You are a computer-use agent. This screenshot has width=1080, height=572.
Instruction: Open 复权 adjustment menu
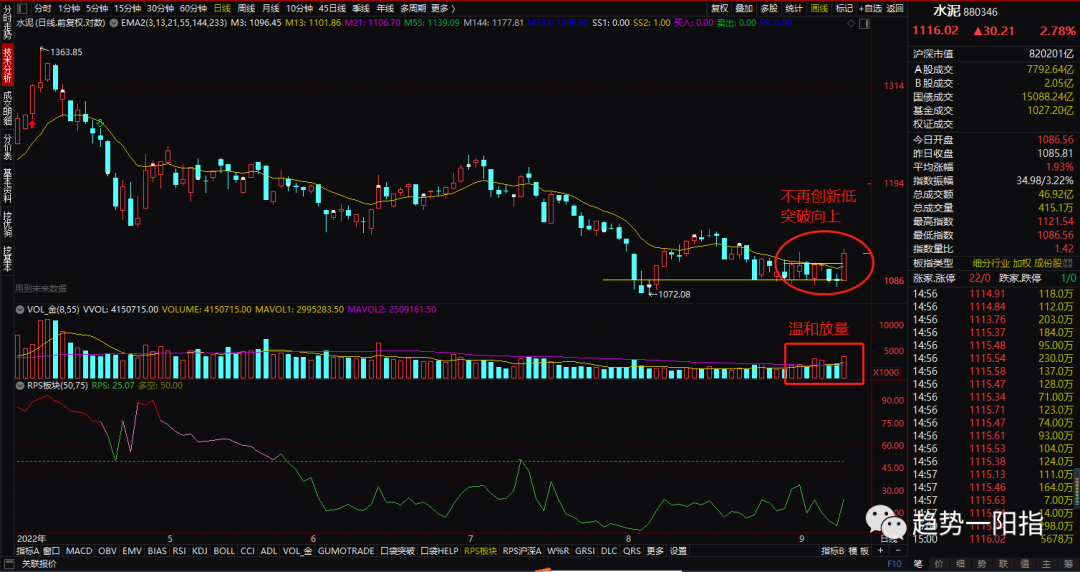coord(720,8)
